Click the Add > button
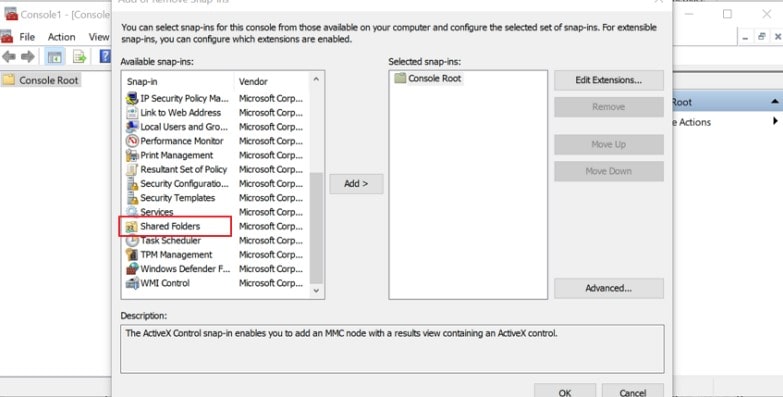The height and width of the screenshot is (397, 783). [356, 184]
